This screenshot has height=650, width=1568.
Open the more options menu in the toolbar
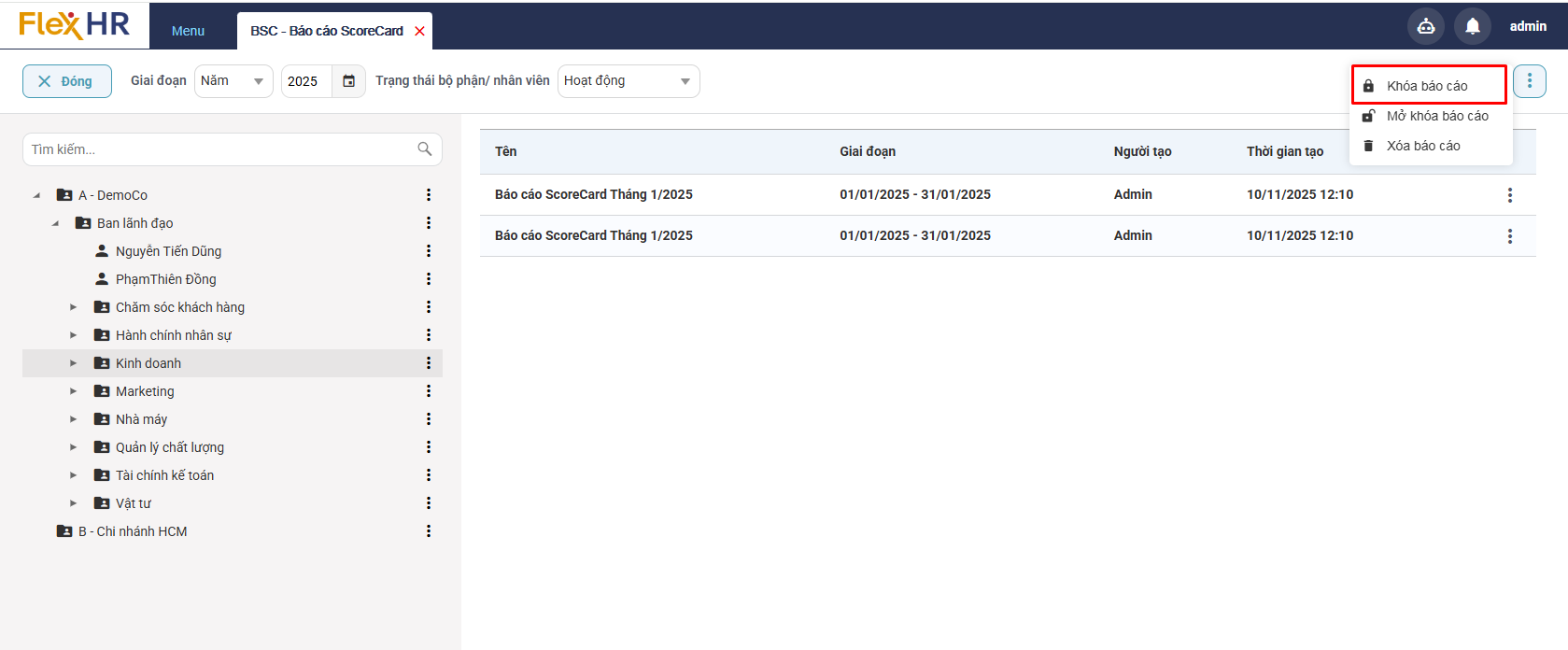(x=1529, y=81)
